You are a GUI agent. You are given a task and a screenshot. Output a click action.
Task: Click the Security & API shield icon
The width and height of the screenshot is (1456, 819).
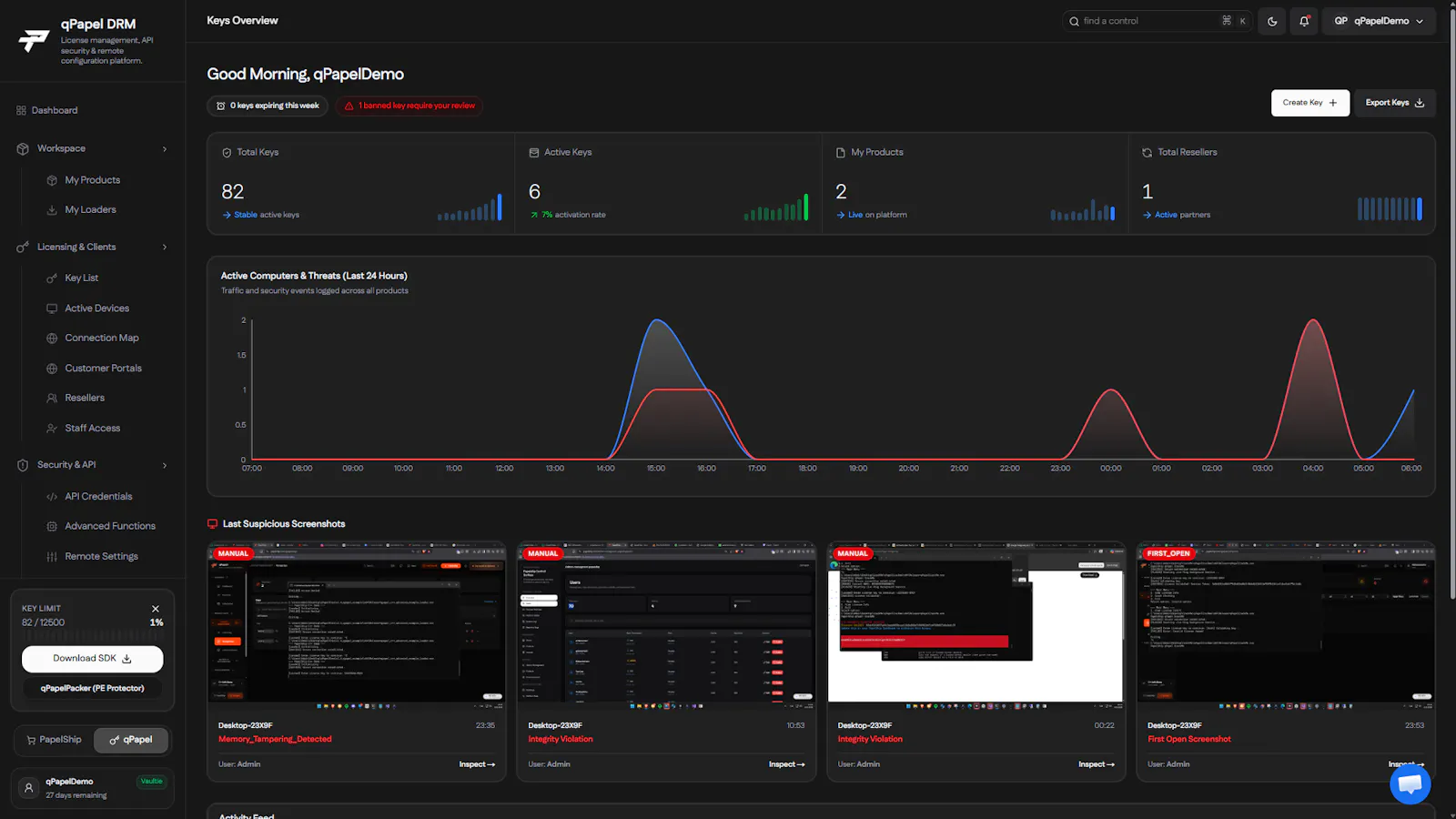23,465
